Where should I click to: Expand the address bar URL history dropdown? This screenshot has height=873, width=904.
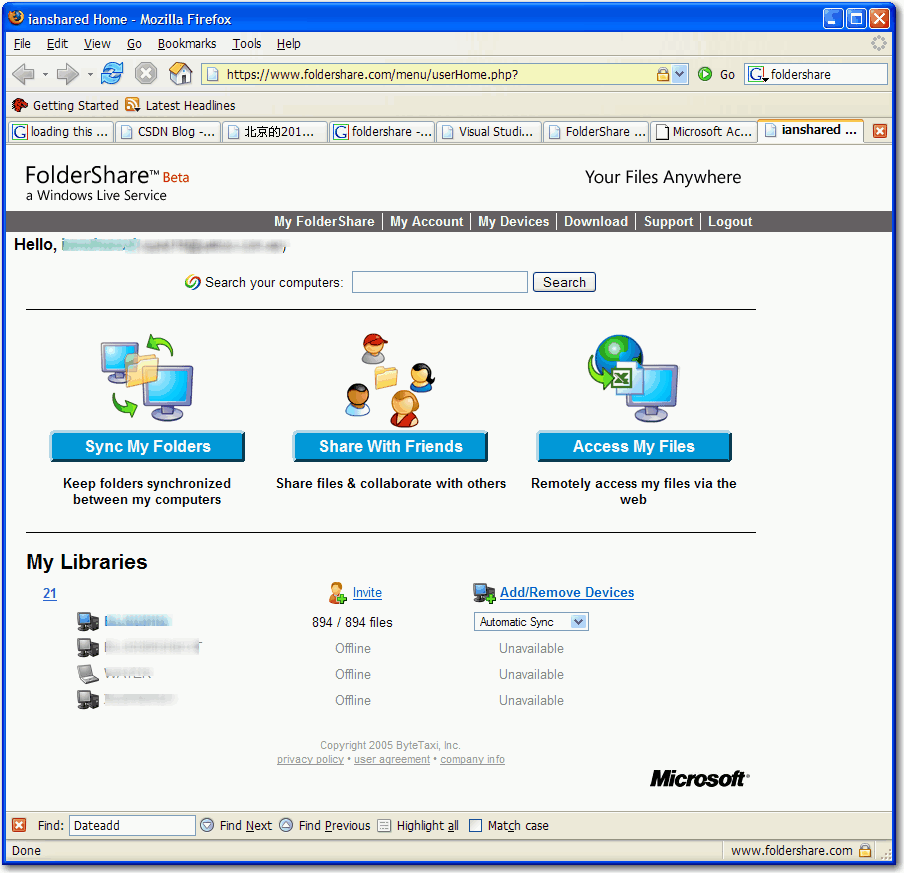[x=680, y=74]
